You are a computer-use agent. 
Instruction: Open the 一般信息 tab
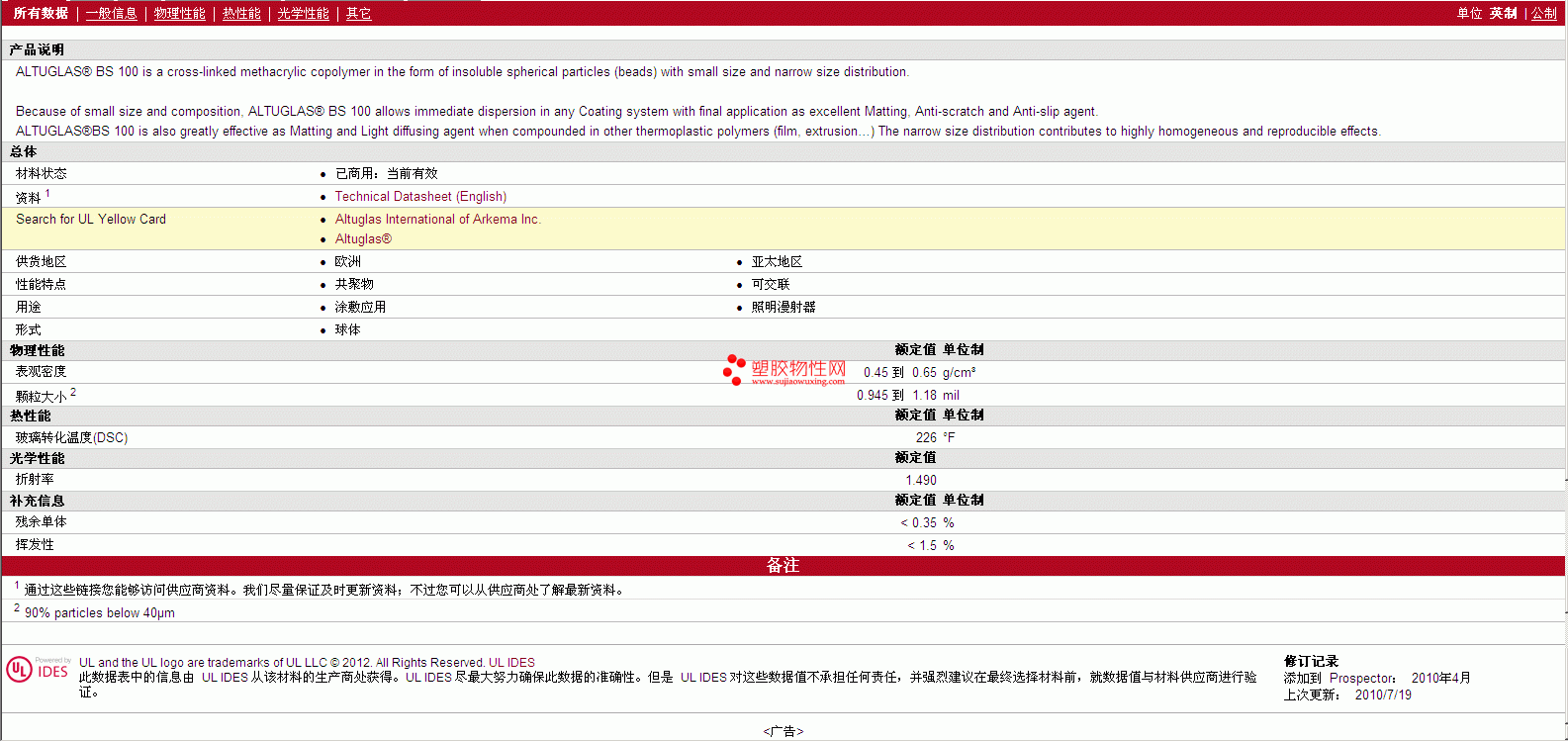112,13
